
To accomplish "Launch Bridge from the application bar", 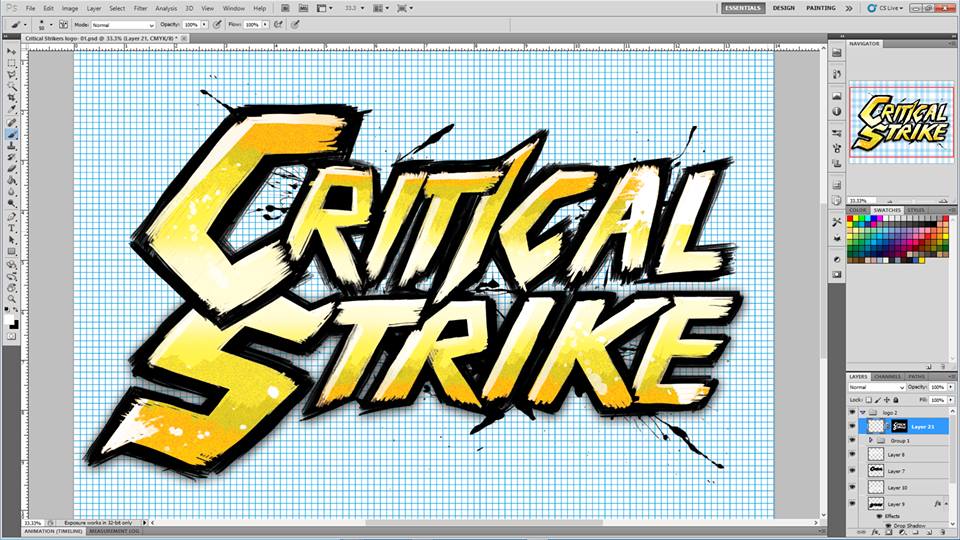I will coord(285,9).
